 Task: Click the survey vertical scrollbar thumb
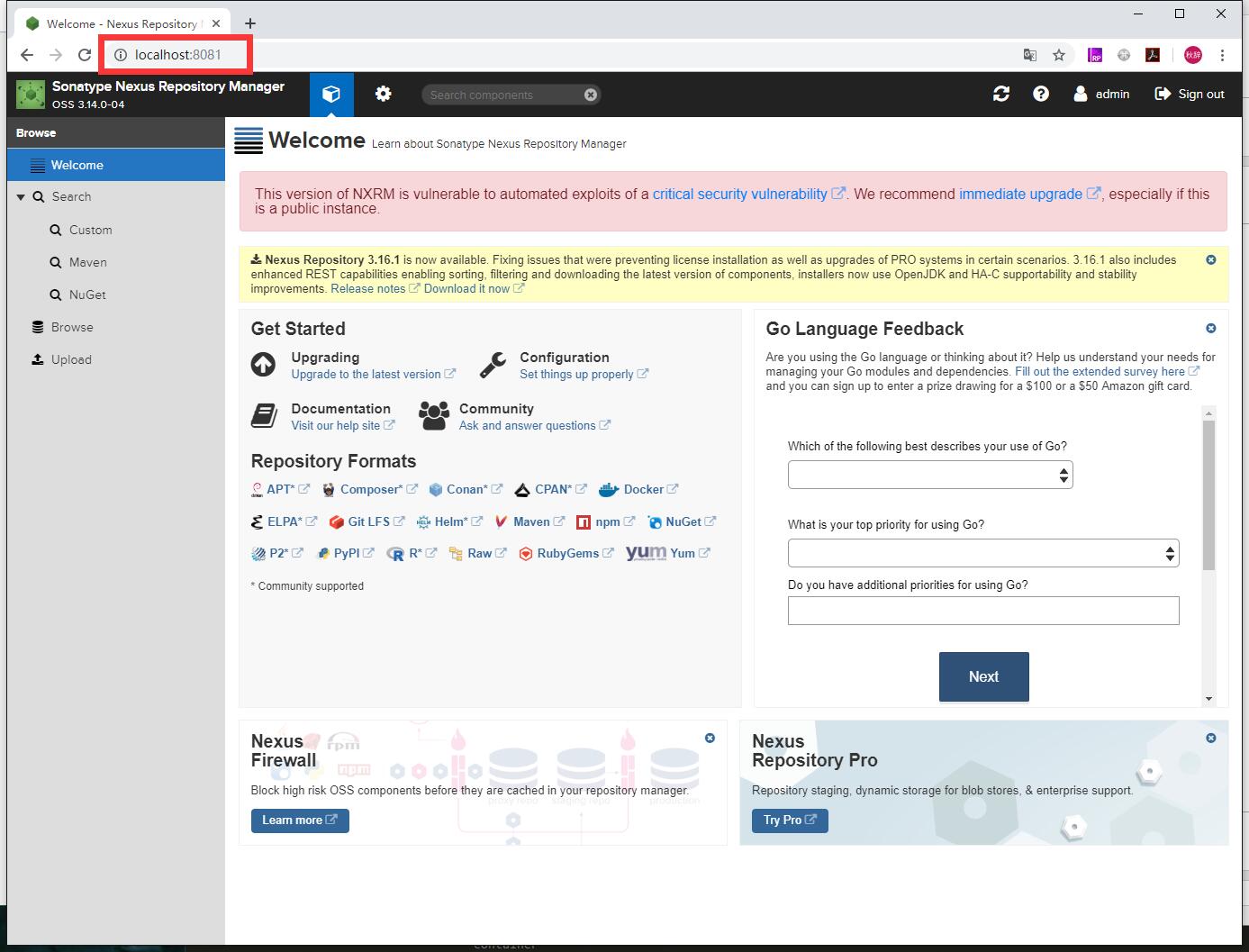pos(1208,495)
